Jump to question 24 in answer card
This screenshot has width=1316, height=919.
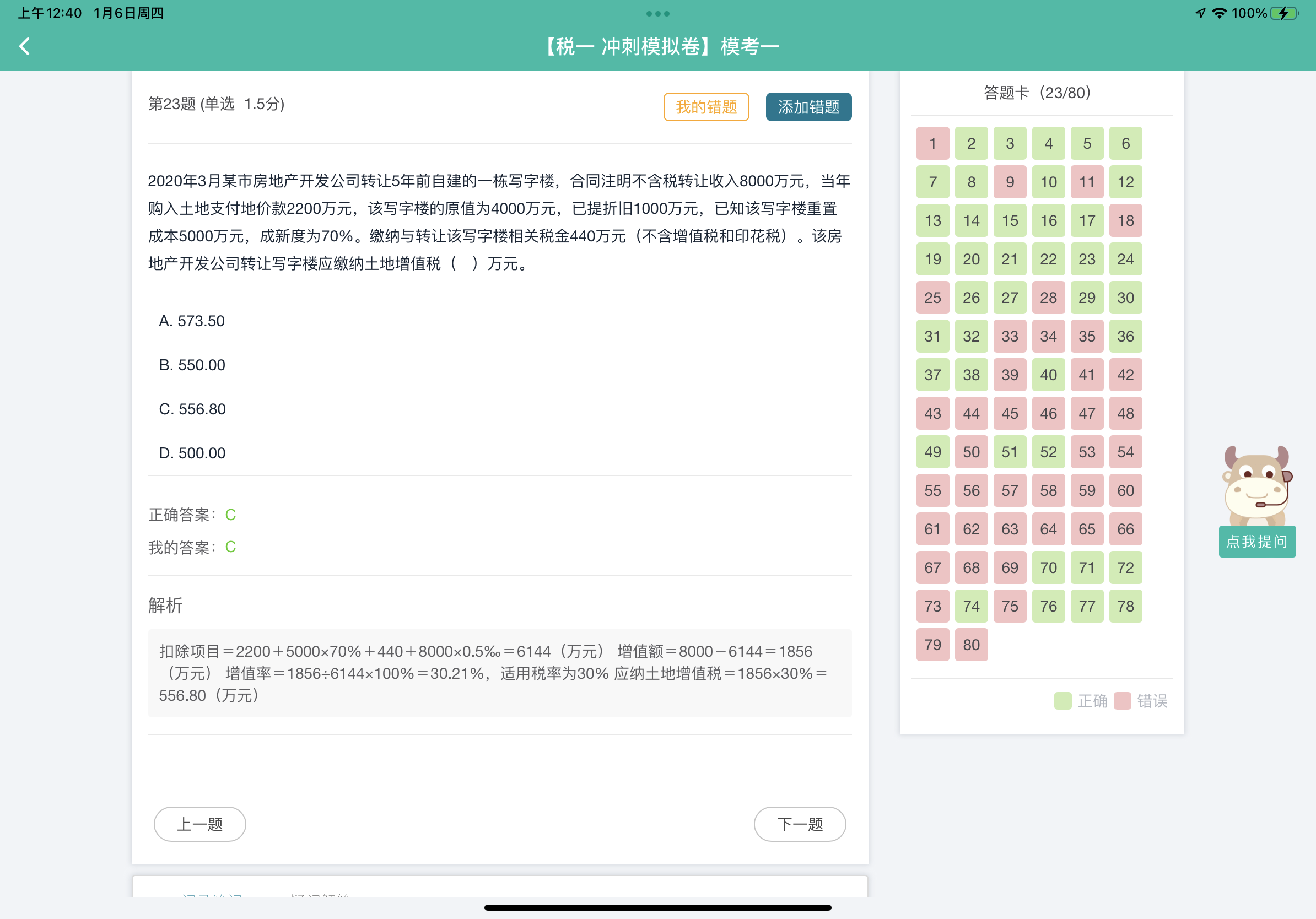pos(1125,259)
